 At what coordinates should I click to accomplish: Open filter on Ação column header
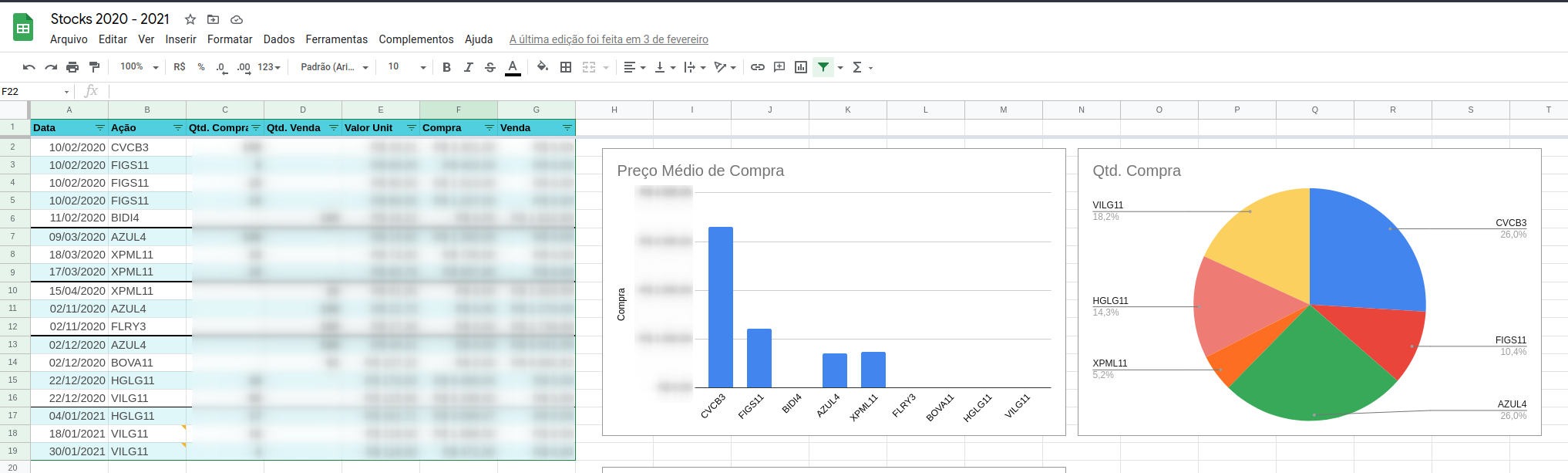pyautogui.click(x=178, y=128)
